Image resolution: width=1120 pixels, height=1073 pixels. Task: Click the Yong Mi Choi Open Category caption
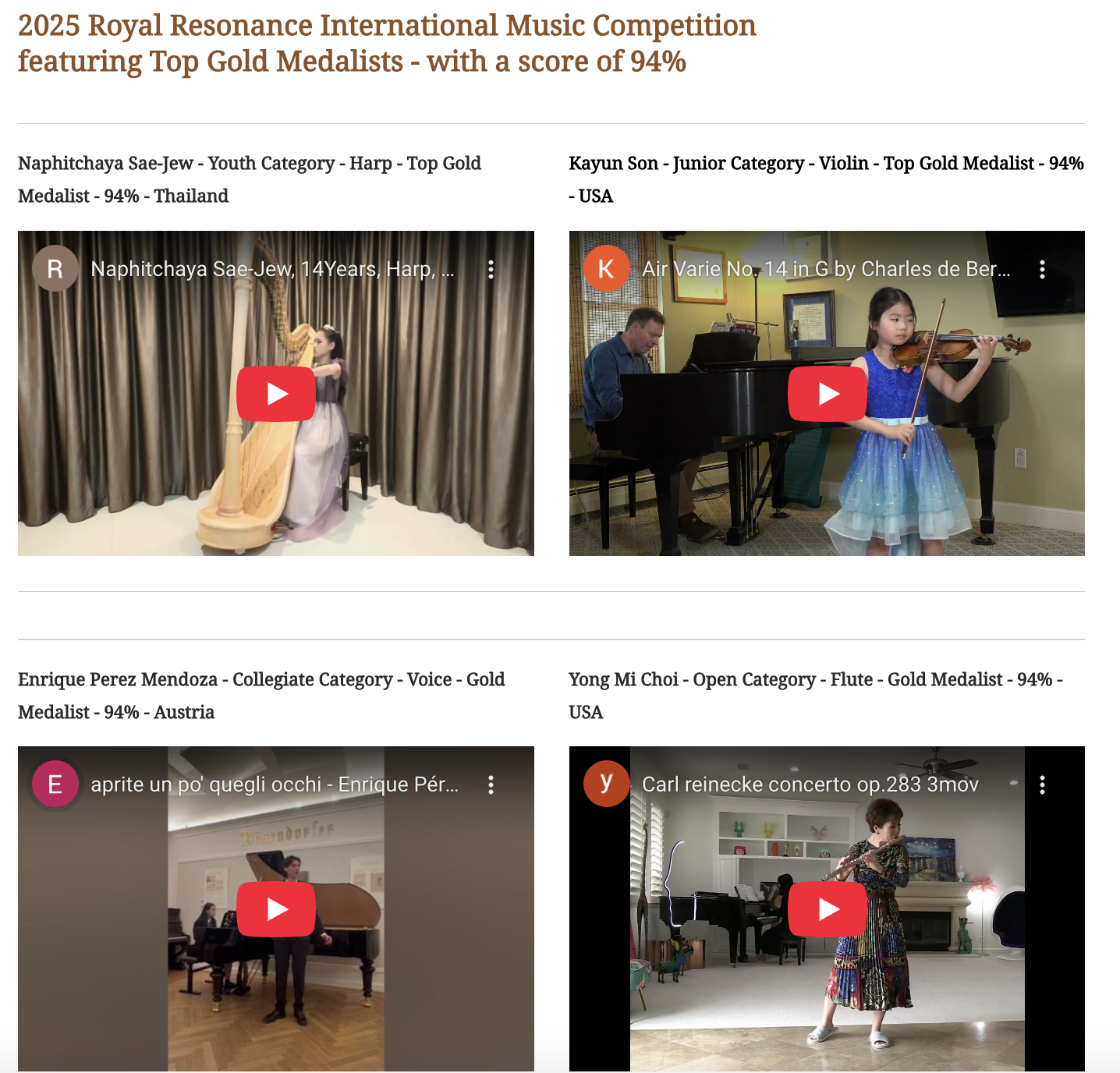tap(816, 696)
